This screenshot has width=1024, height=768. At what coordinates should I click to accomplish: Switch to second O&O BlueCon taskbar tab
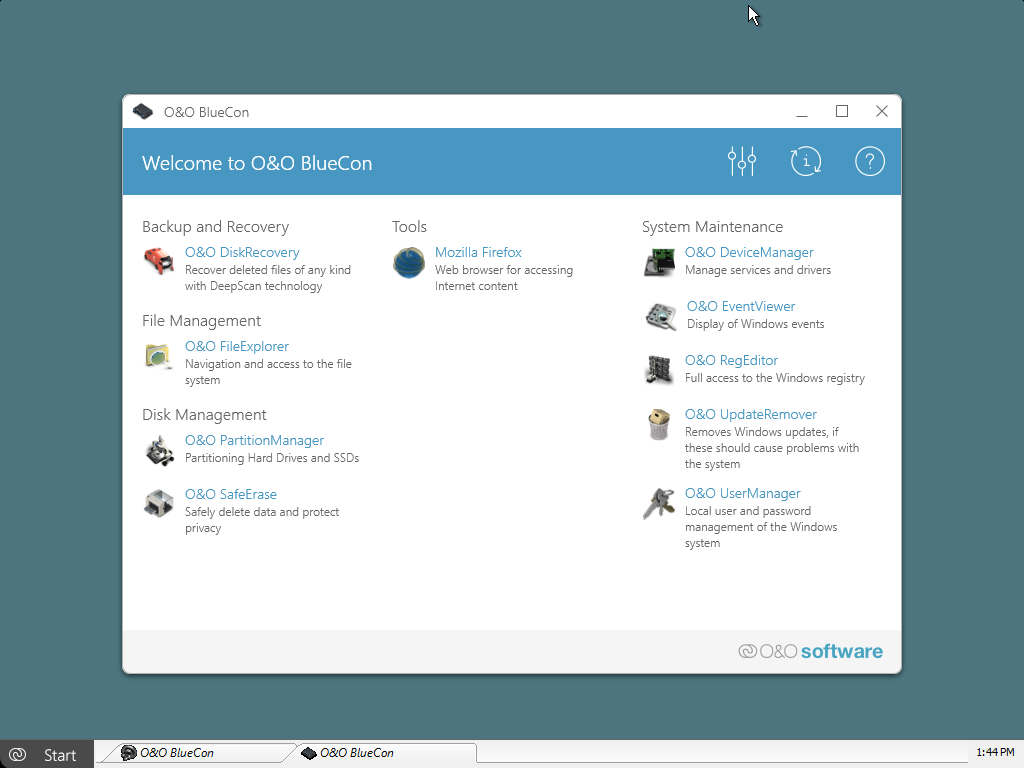coord(385,753)
